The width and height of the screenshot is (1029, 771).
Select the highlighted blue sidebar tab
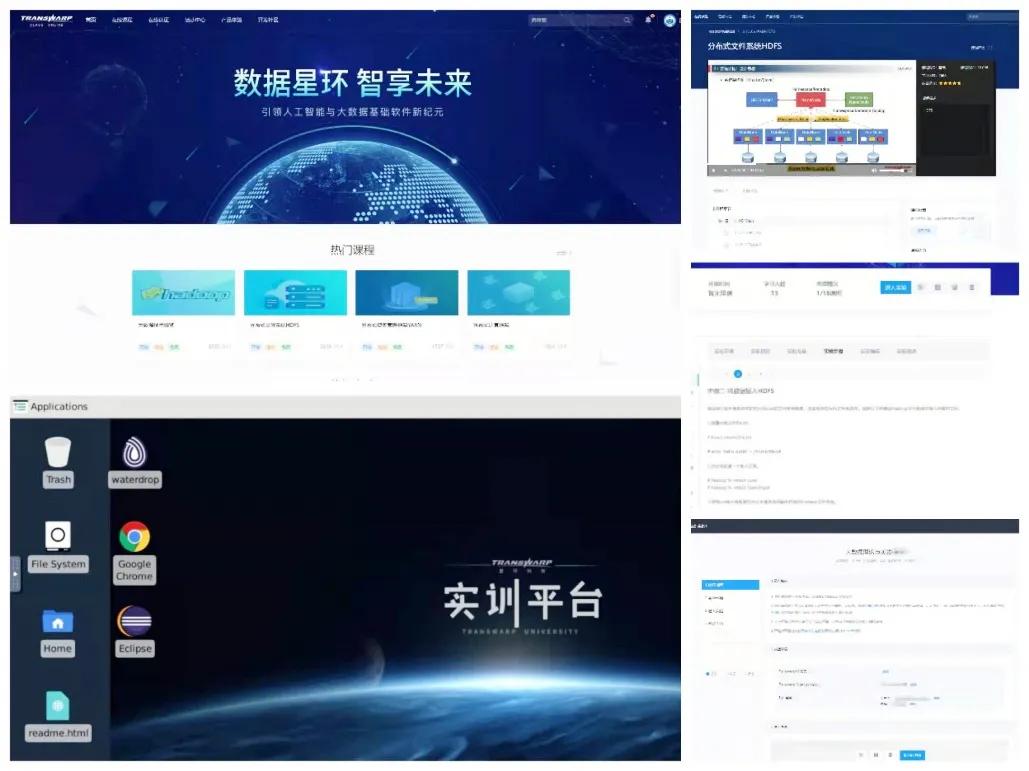coord(730,584)
